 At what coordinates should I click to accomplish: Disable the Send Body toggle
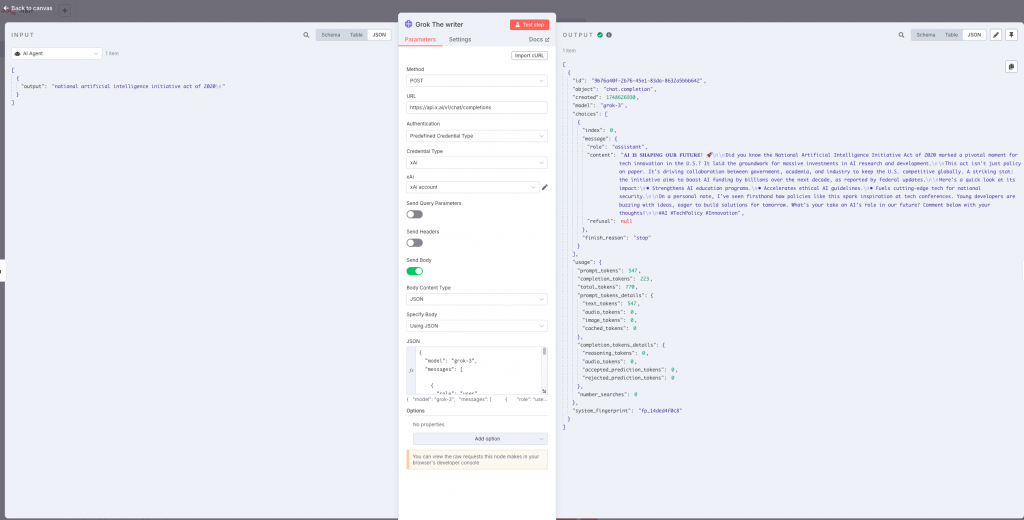(414, 270)
